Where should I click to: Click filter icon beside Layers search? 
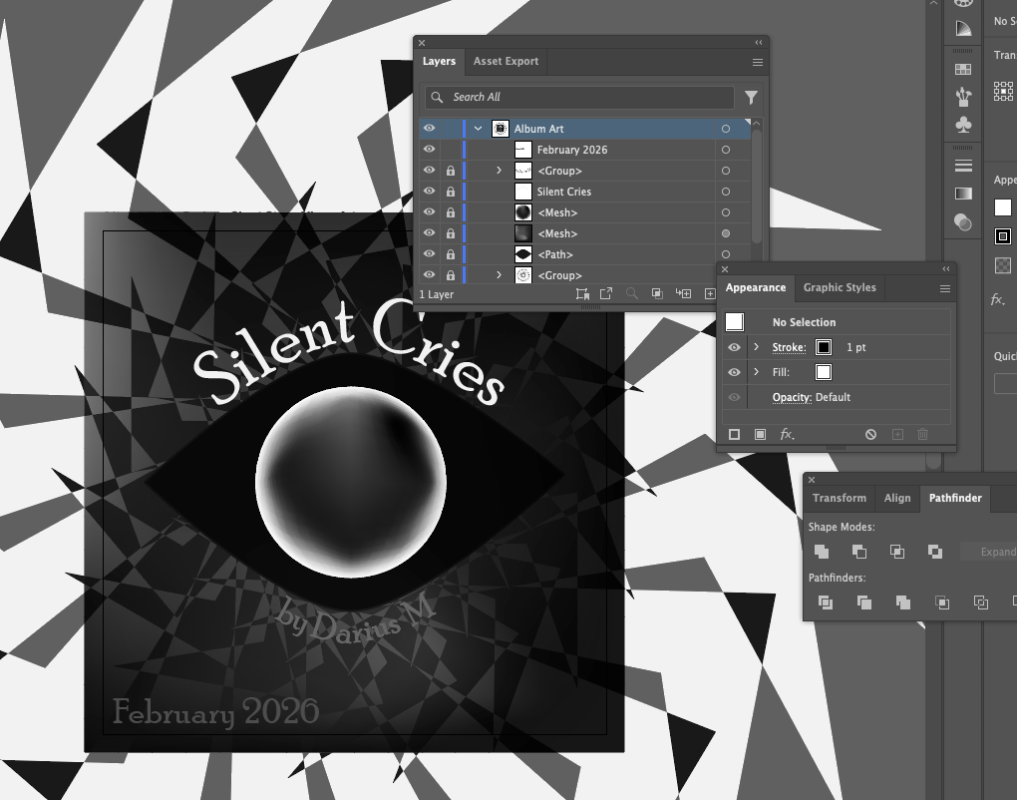(751, 97)
